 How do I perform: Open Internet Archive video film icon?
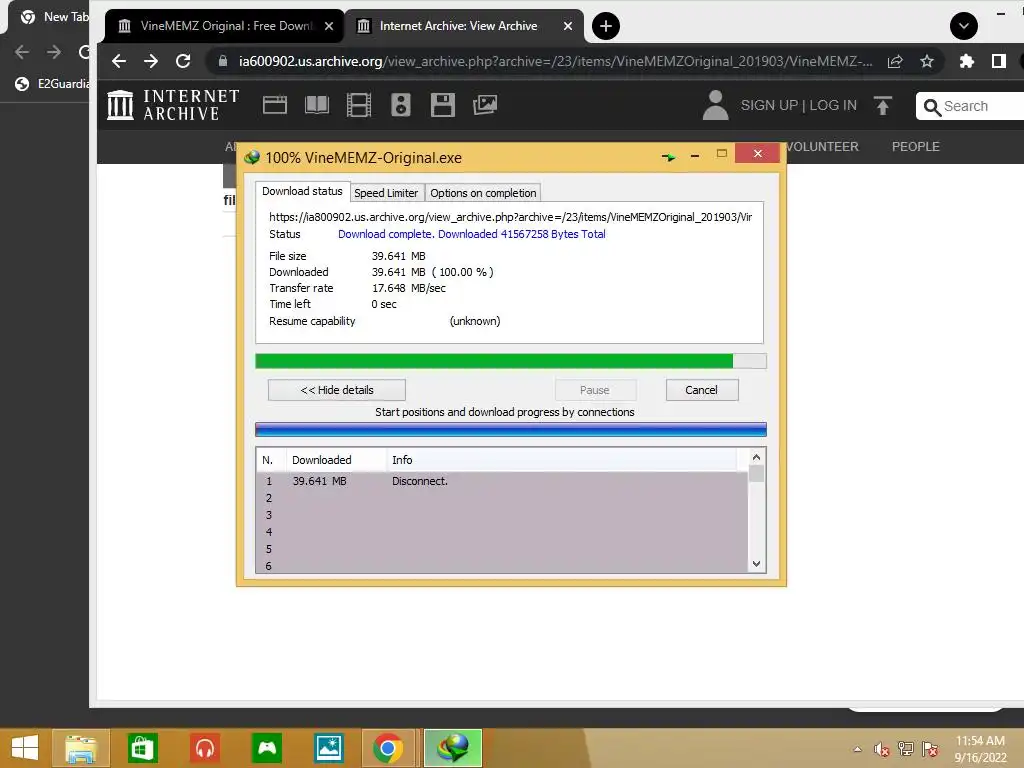[359, 105]
